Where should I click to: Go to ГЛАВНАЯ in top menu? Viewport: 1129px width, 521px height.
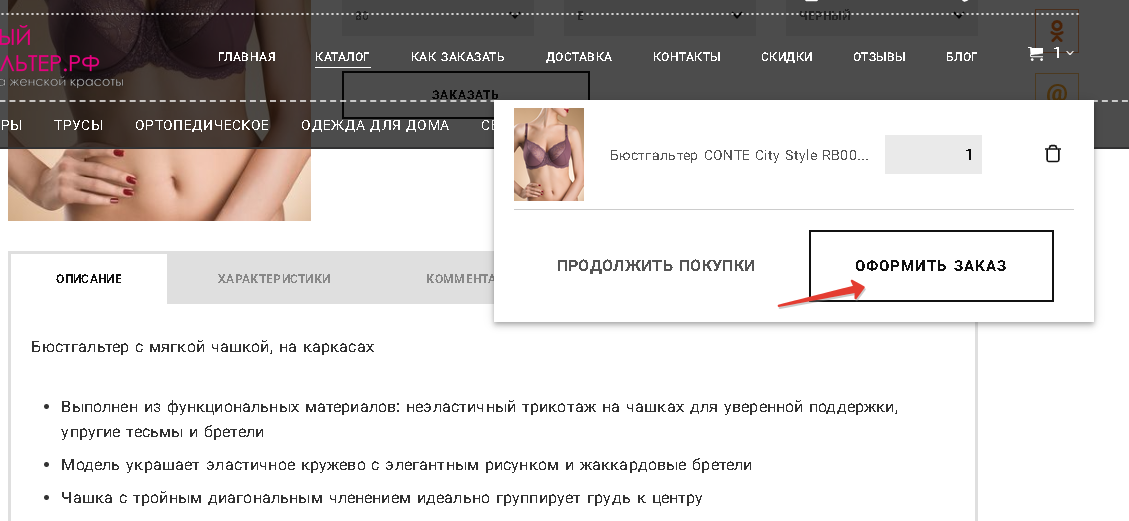246,57
